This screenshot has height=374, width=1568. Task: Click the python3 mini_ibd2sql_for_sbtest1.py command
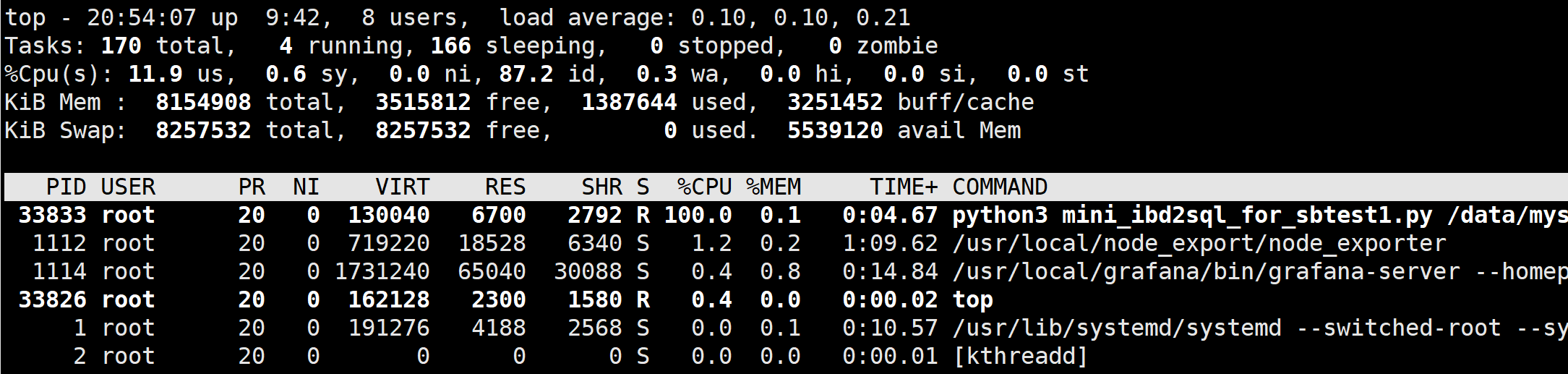[1259, 216]
